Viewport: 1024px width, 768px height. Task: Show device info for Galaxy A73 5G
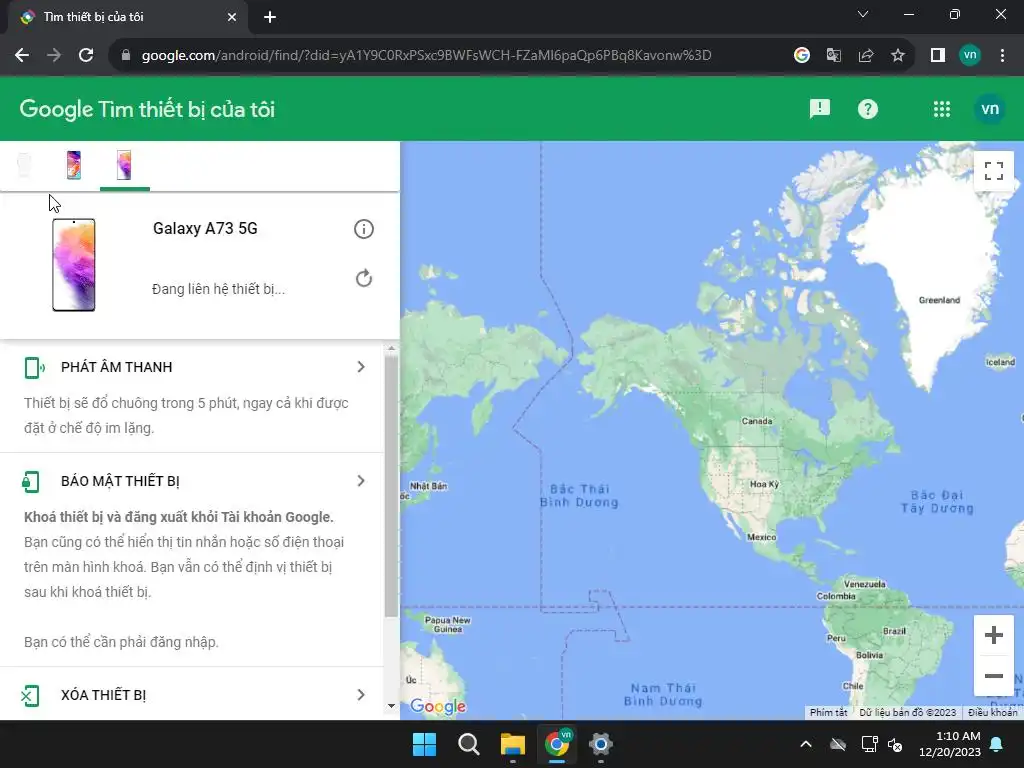click(x=364, y=229)
